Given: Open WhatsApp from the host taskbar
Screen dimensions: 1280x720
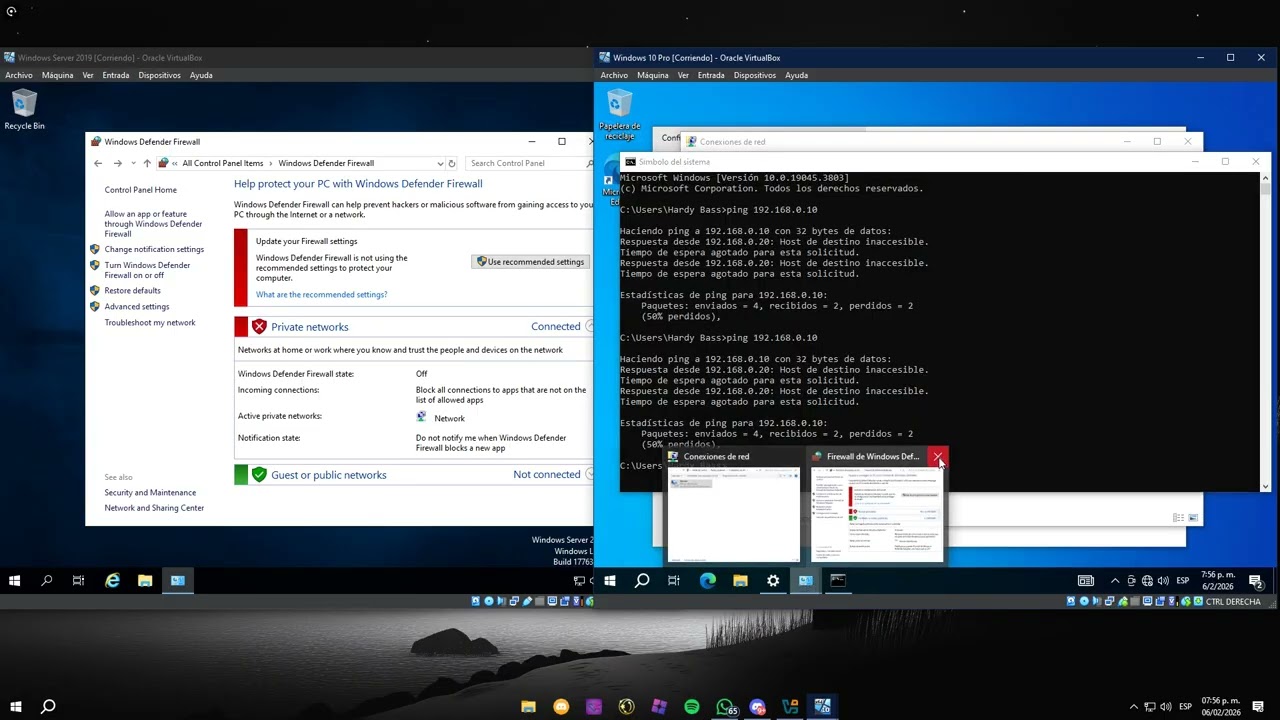Looking at the screenshot, I should 725,707.
